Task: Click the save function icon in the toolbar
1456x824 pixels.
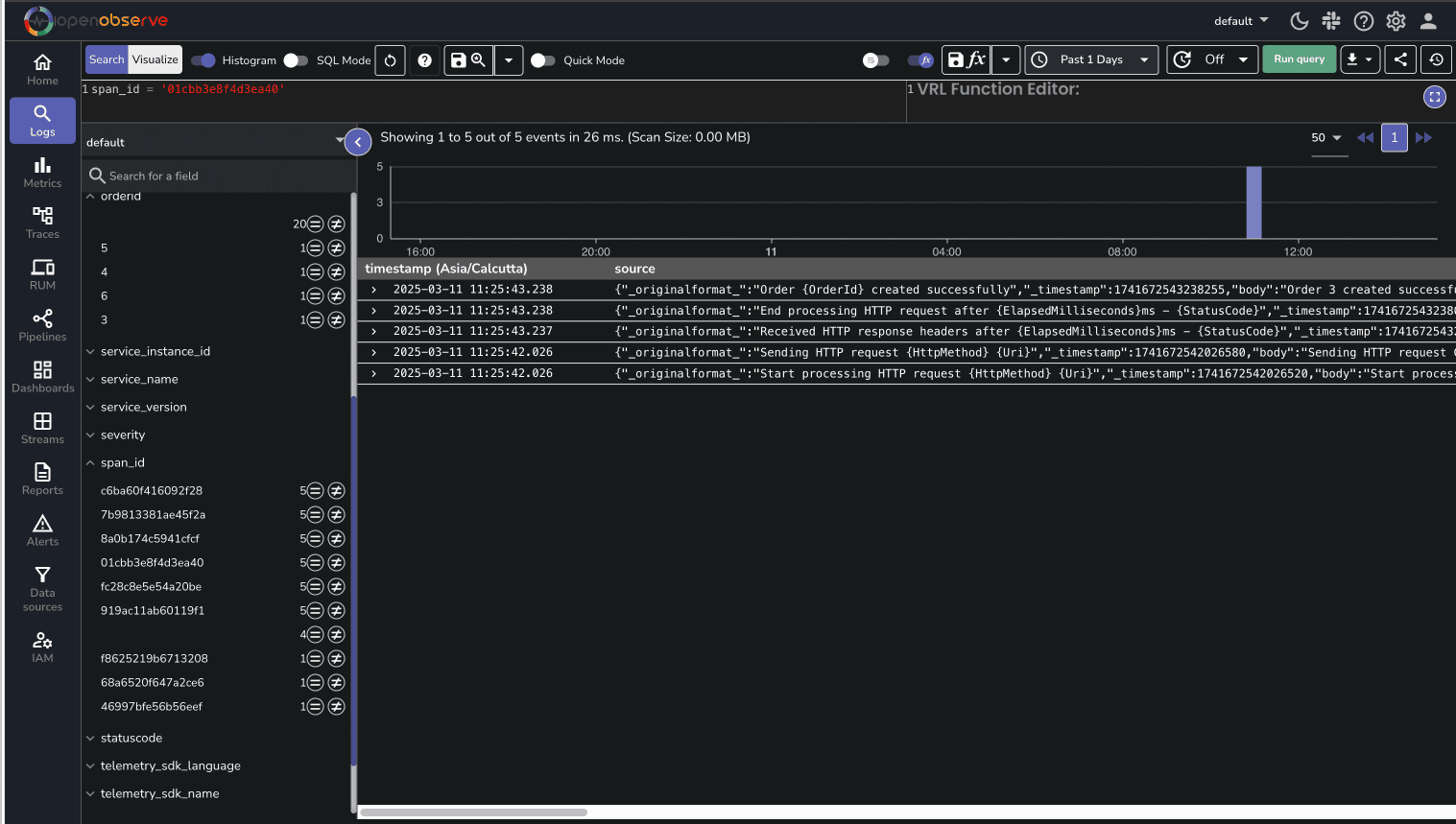Action: point(966,59)
